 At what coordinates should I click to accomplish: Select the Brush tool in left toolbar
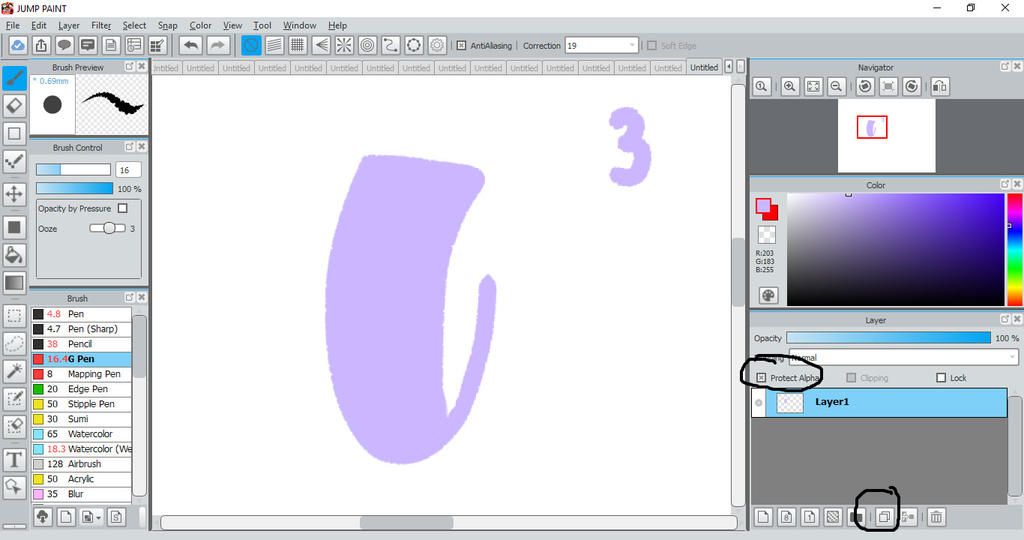pos(14,78)
